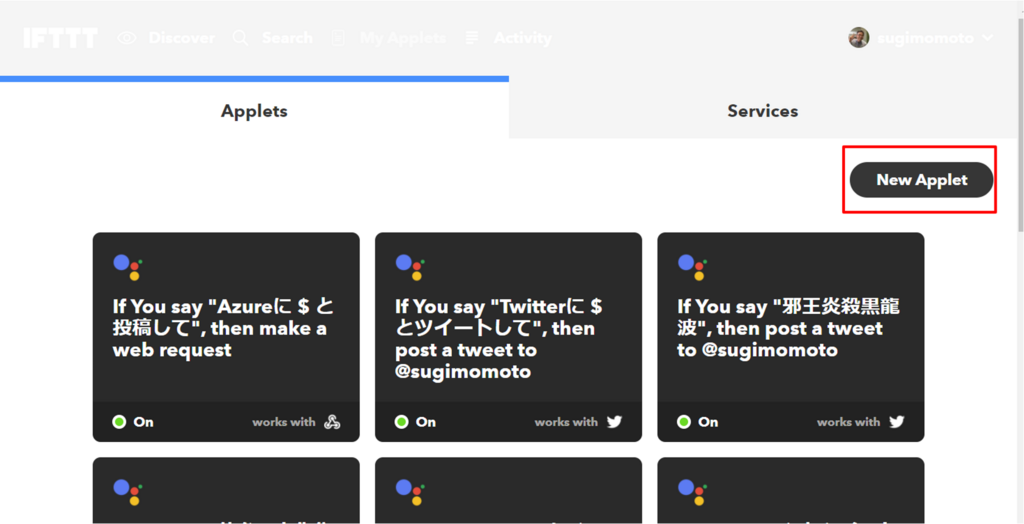
Task: Open the sugimomoto username link
Action: point(925,38)
